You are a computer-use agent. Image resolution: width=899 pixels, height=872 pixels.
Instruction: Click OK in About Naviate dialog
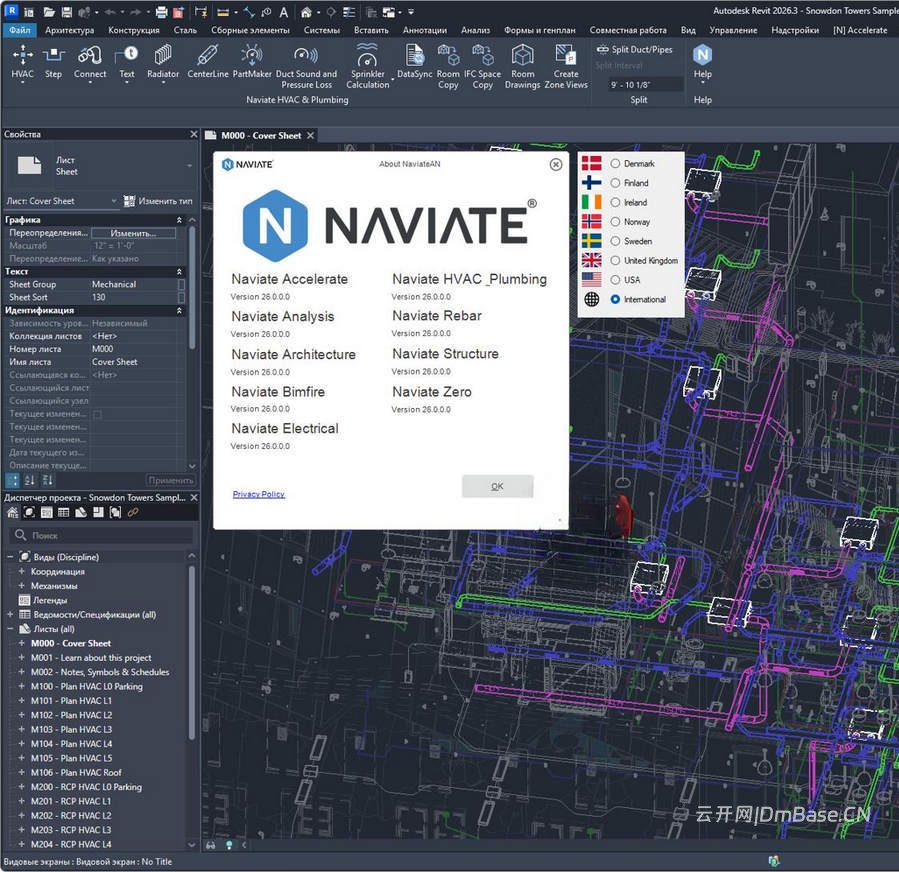point(498,486)
